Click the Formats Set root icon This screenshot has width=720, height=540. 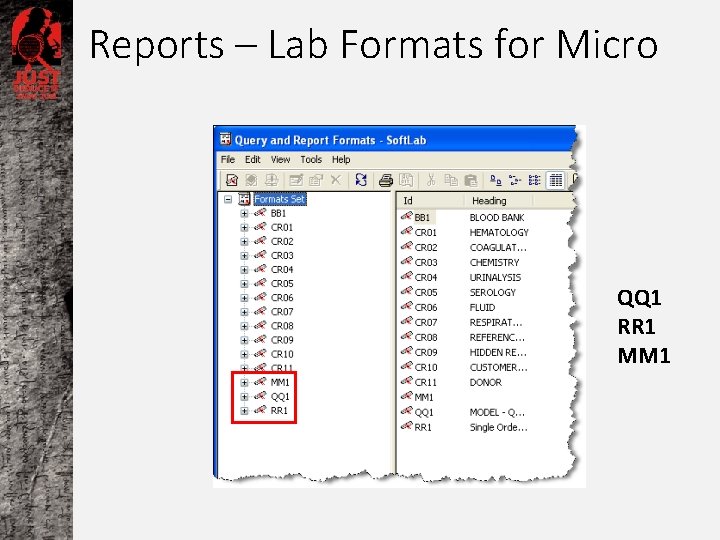(244, 199)
